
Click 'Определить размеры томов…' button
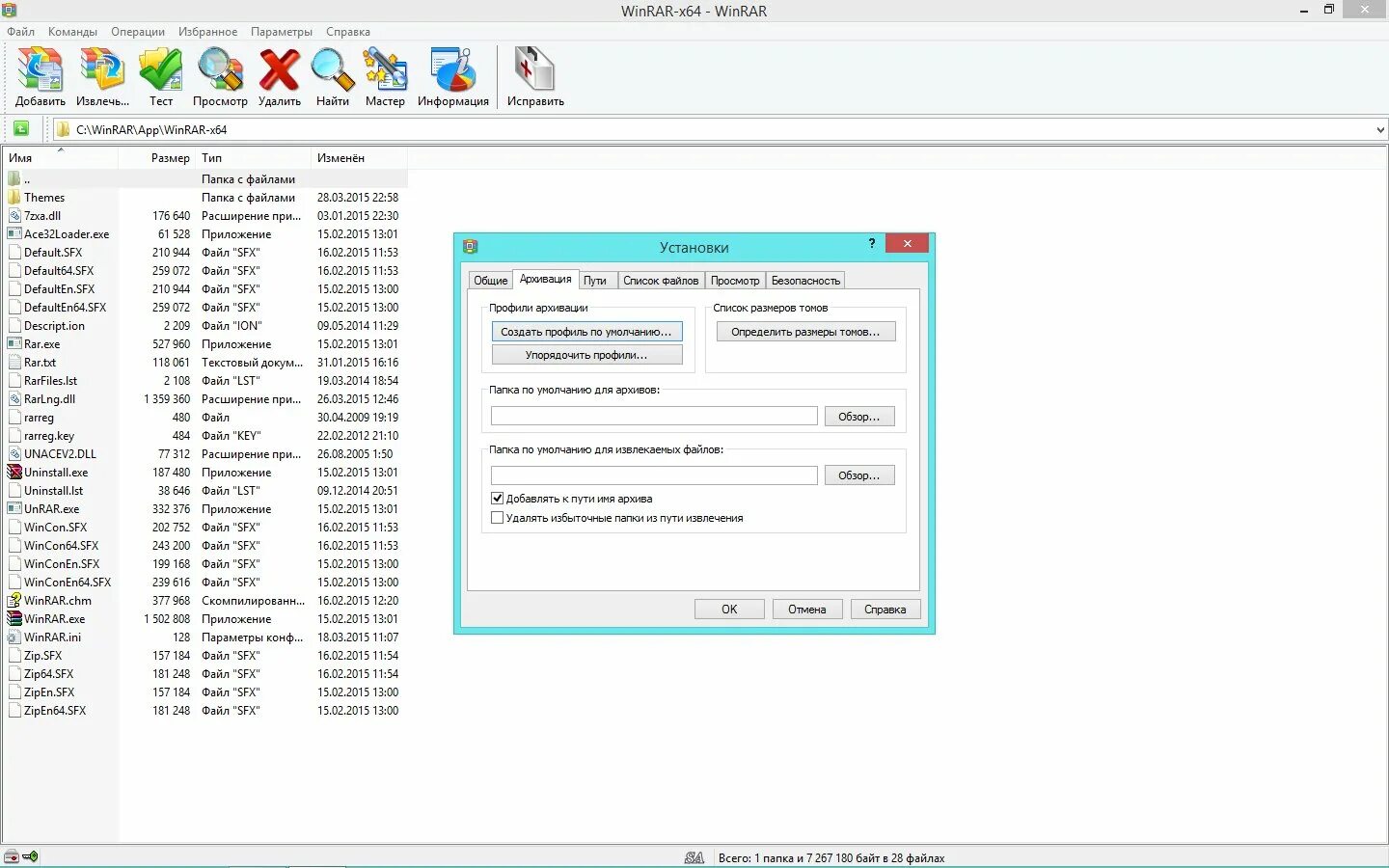805,332
